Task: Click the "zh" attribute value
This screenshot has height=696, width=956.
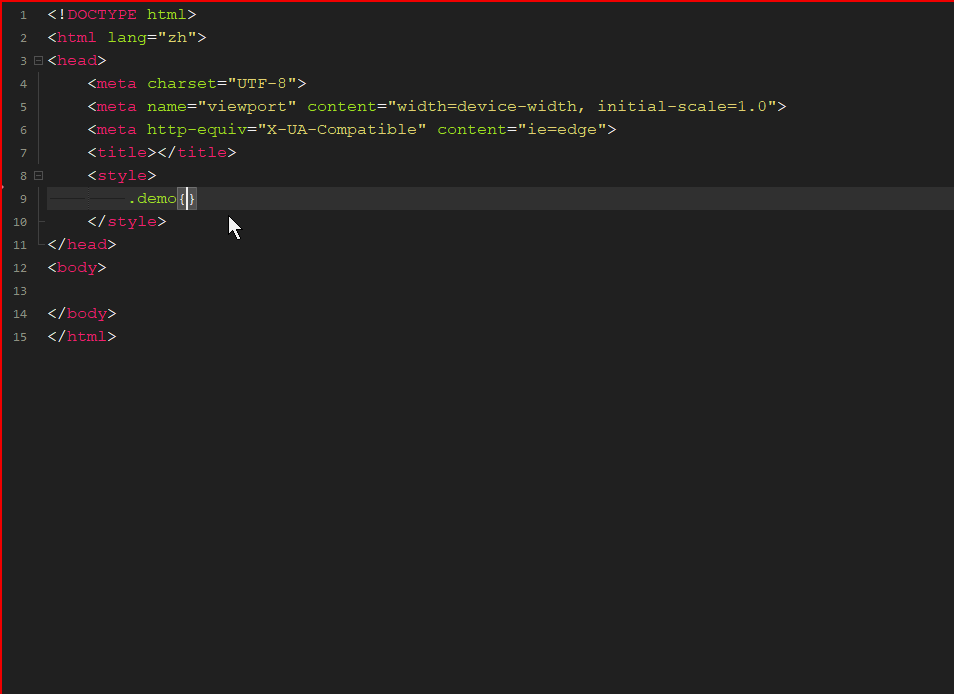Action: tap(177, 38)
